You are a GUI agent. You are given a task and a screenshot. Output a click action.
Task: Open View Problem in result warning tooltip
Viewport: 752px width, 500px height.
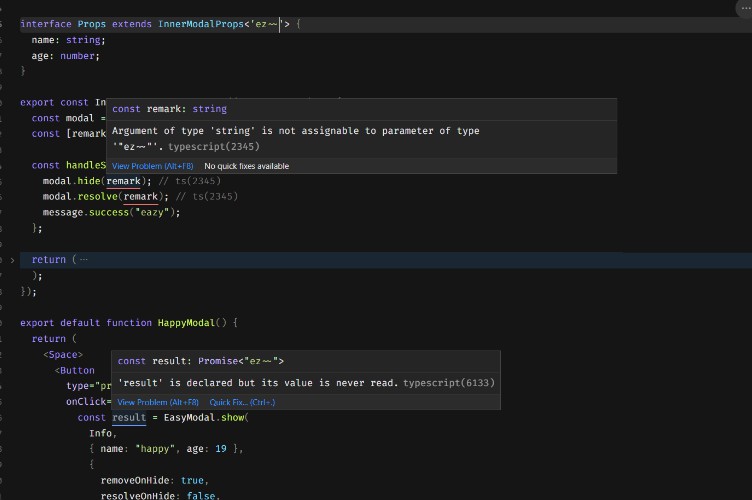point(158,402)
